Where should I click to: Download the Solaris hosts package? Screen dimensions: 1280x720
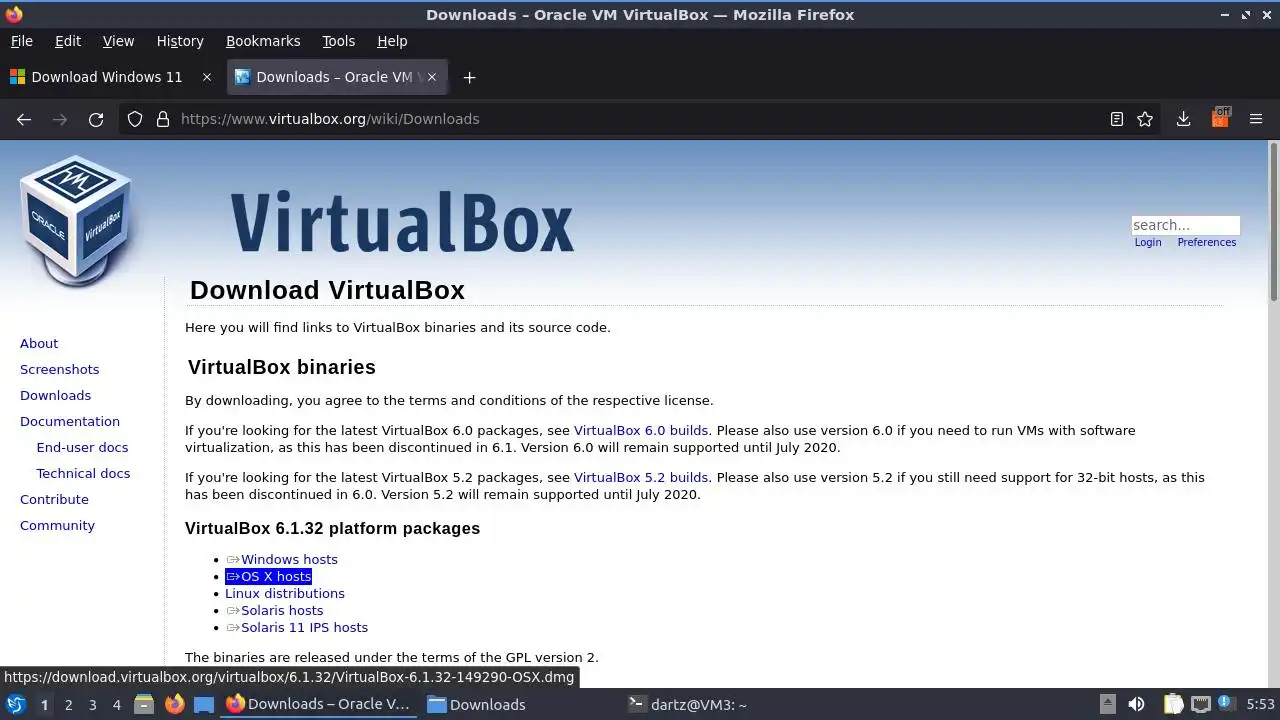282,610
